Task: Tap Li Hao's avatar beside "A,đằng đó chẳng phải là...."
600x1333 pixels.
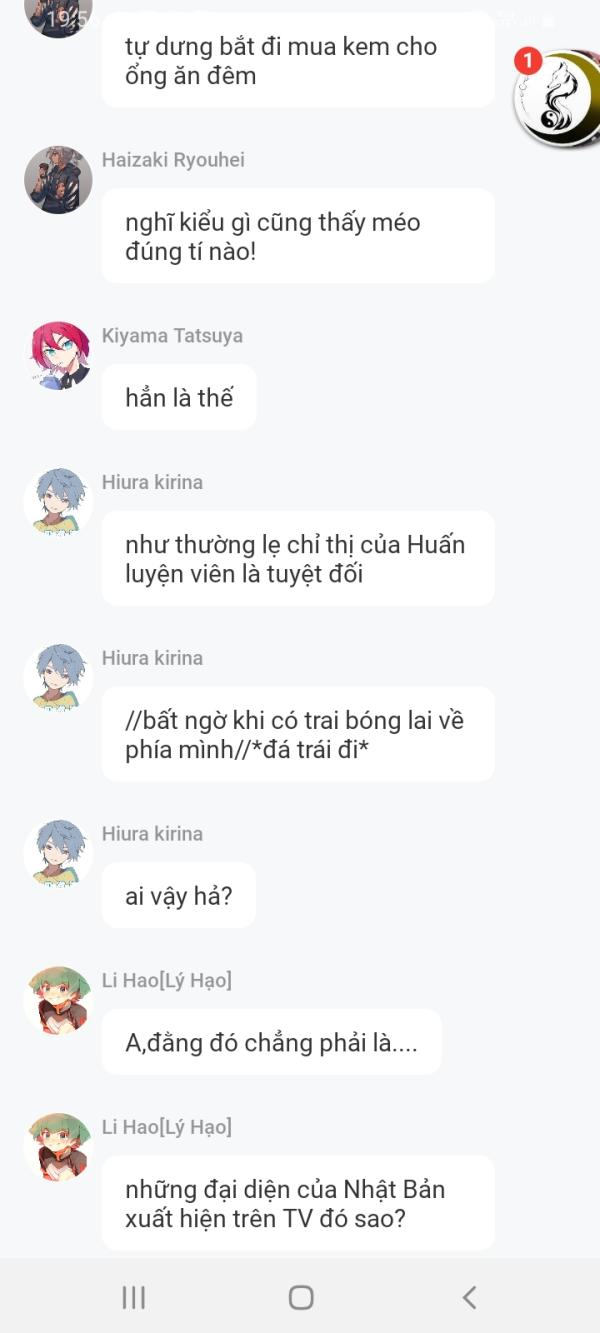Action: coord(58,1000)
